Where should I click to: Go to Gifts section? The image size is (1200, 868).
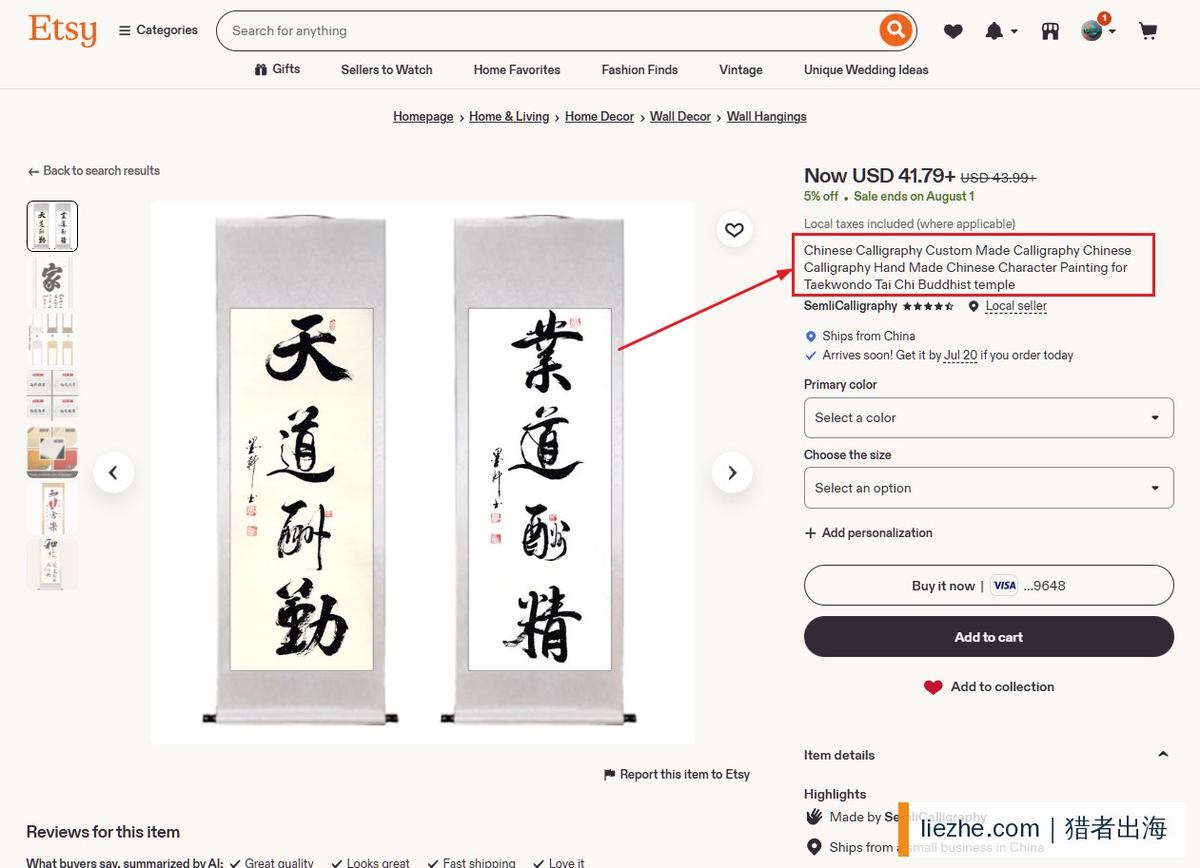(278, 69)
